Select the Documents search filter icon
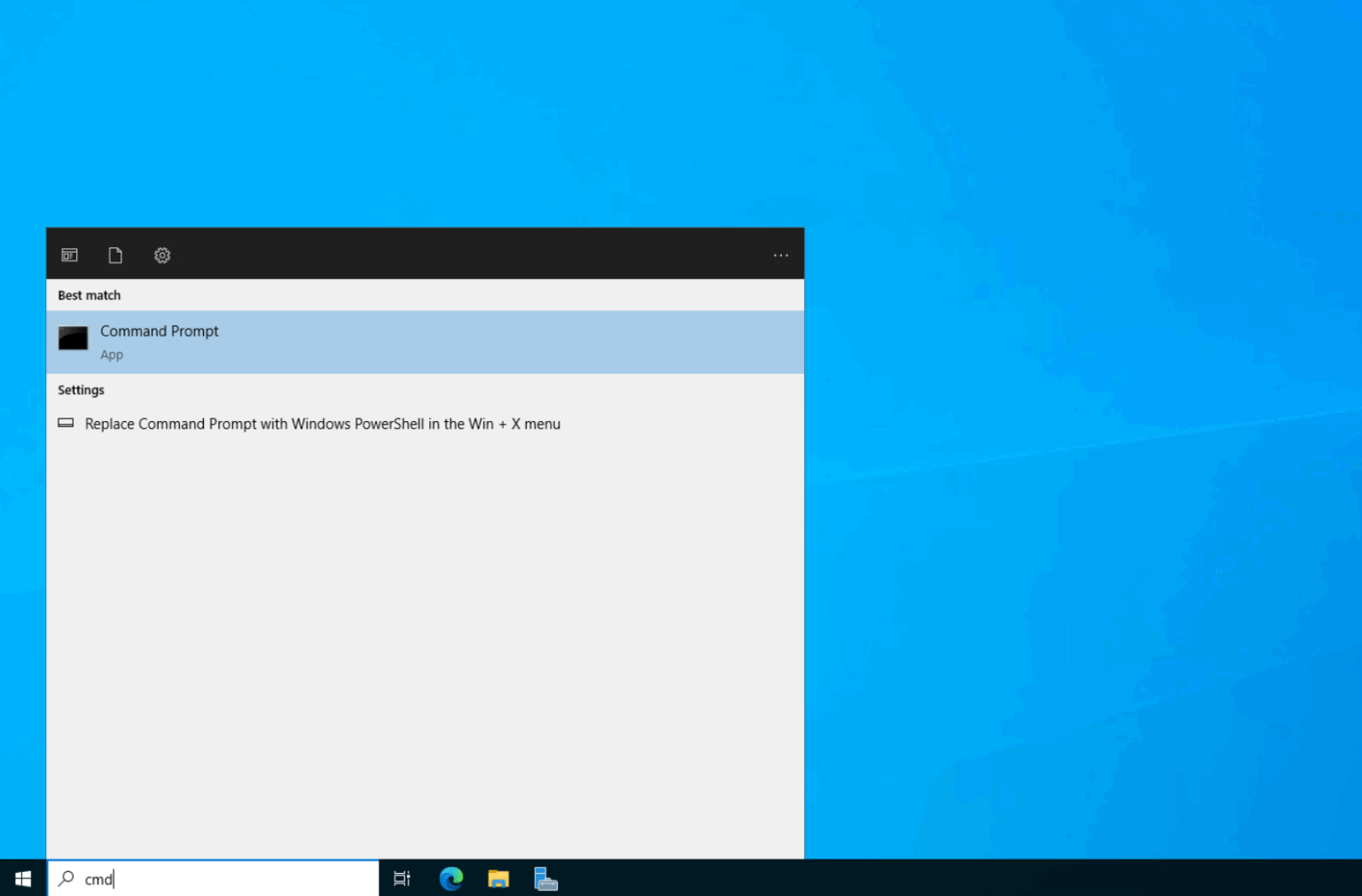The height and width of the screenshot is (896, 1362). [x=115, y=255]
